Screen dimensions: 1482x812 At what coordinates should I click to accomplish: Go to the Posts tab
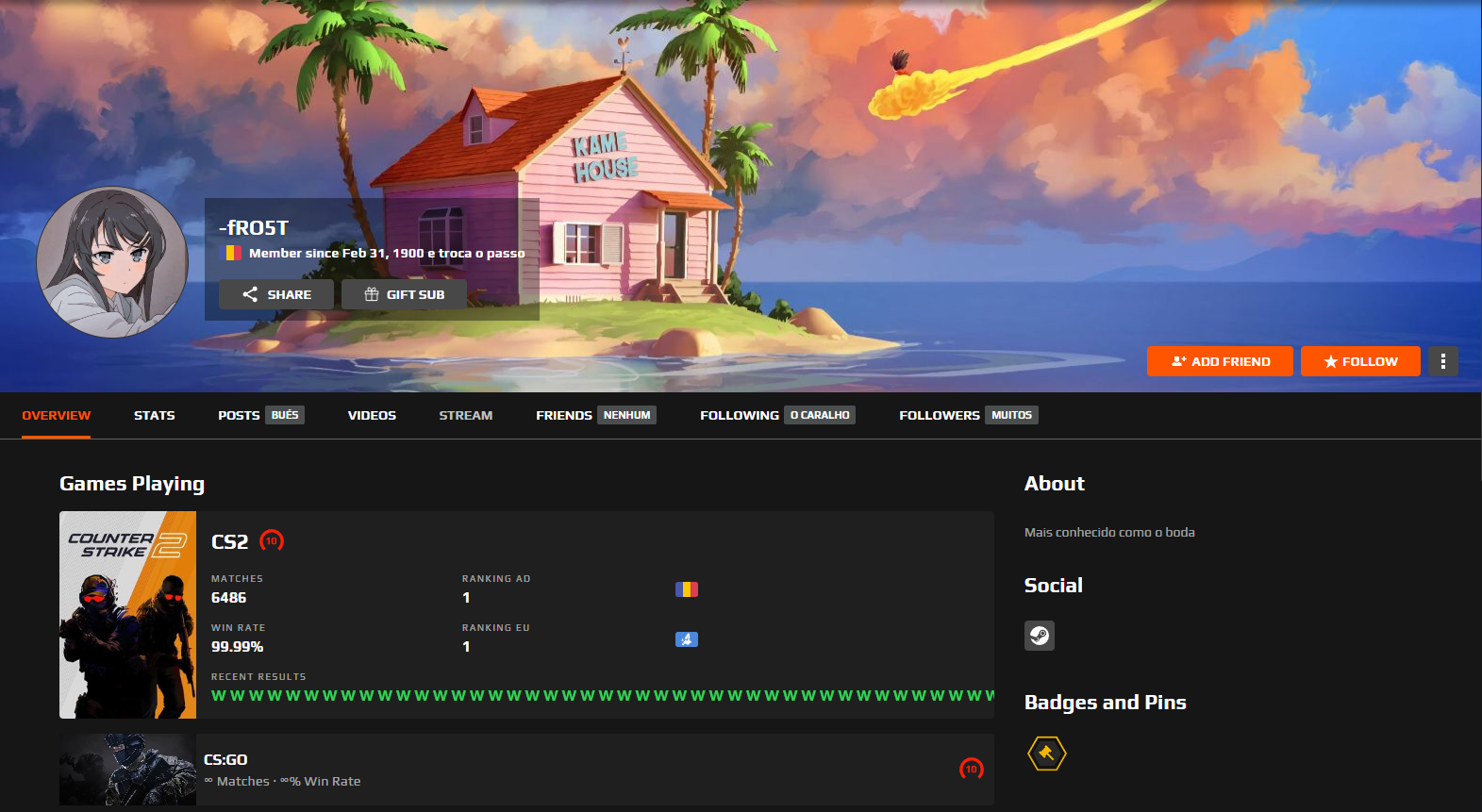[x=261, y=415]
